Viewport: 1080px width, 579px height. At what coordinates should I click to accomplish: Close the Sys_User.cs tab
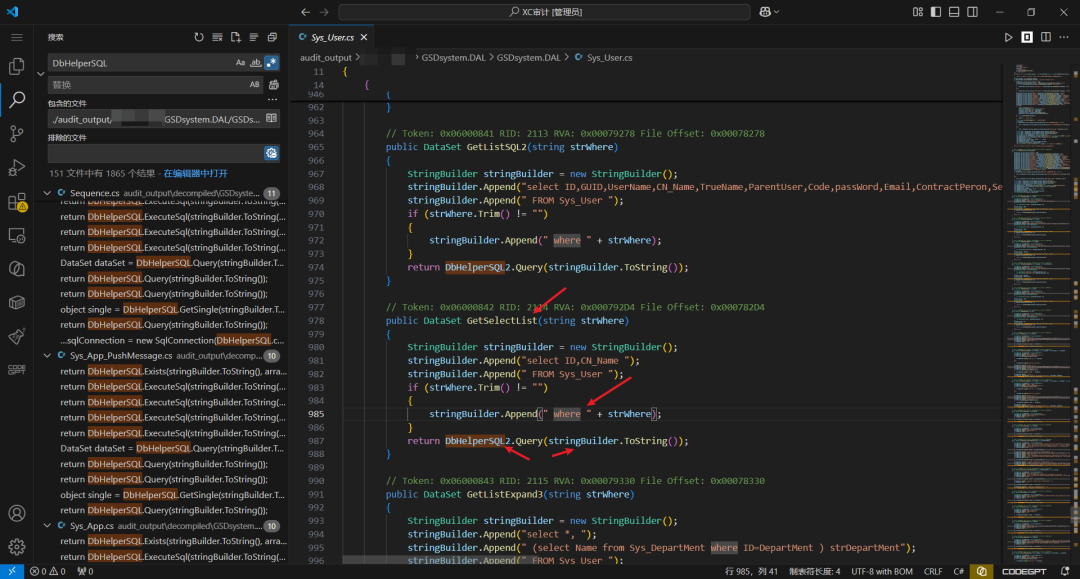[364, 37]
